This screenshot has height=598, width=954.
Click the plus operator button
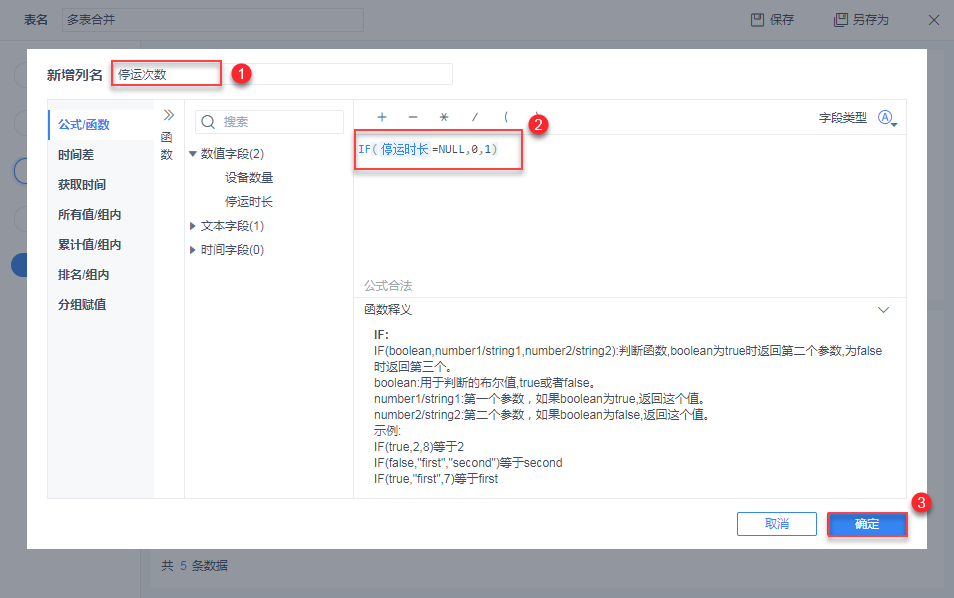click(382, 117)
